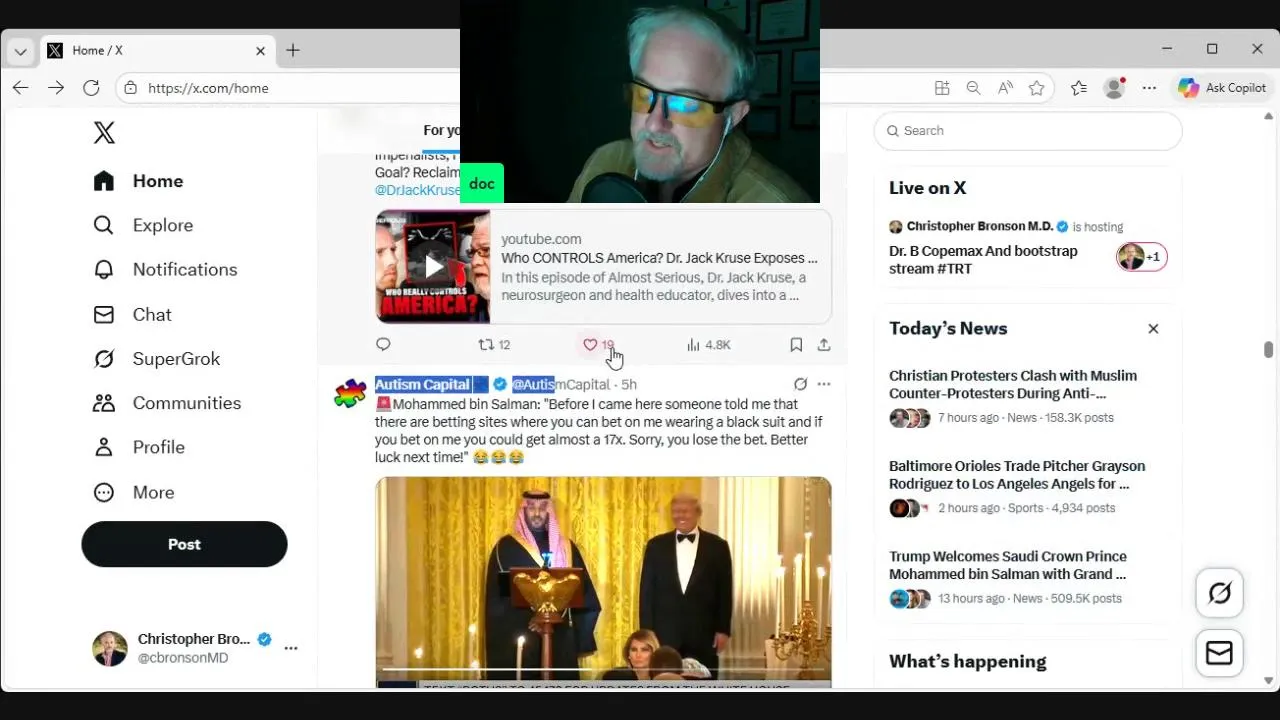Reply to the Dr. Jack Kruse video post
The width and height of the screenshot is (1280, 720).
[383, 344]
